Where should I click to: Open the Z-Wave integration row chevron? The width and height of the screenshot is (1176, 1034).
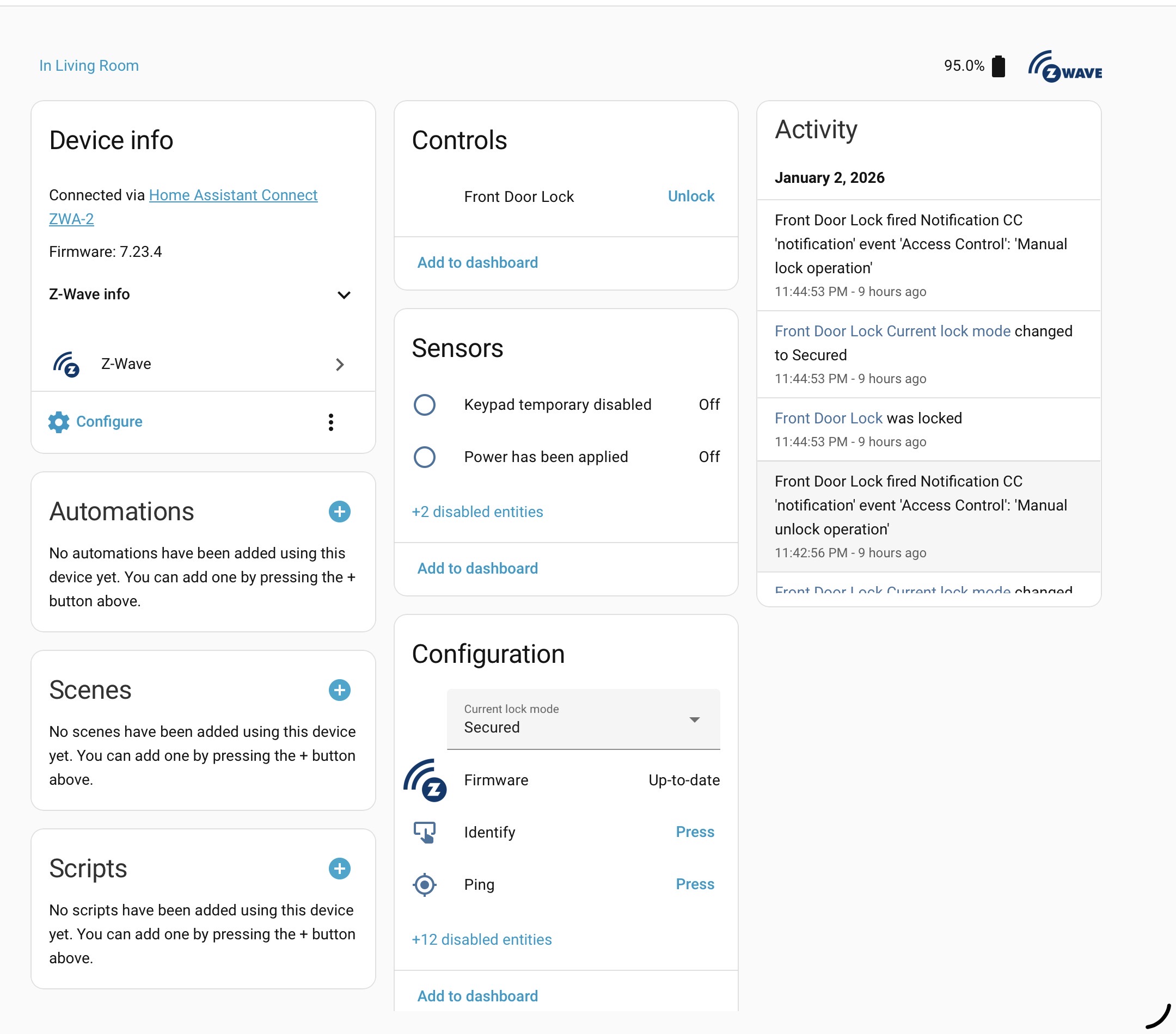pyautogui.click(x=339, y=364)
